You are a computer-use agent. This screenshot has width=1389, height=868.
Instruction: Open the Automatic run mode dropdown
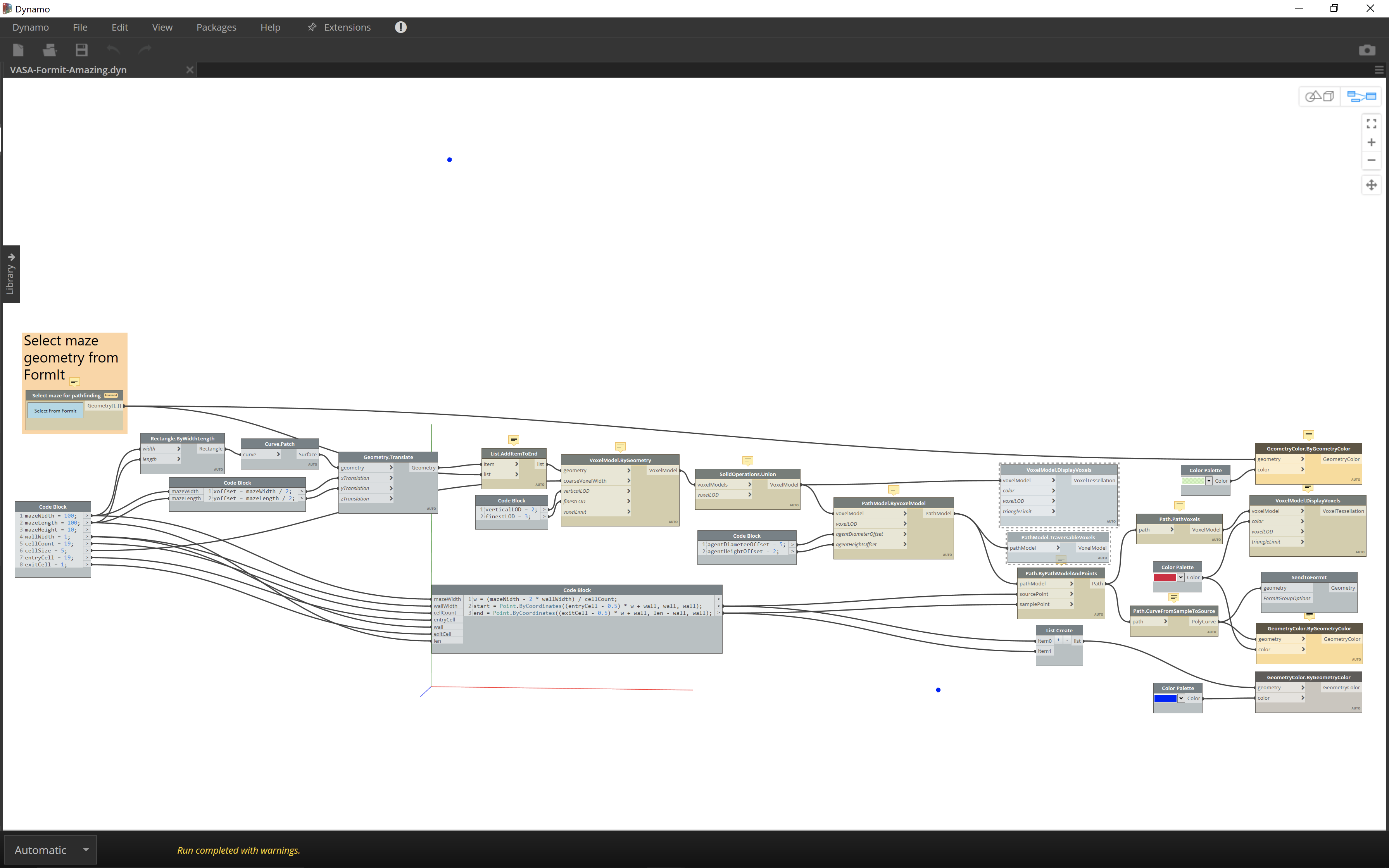(x=86, y=850)
